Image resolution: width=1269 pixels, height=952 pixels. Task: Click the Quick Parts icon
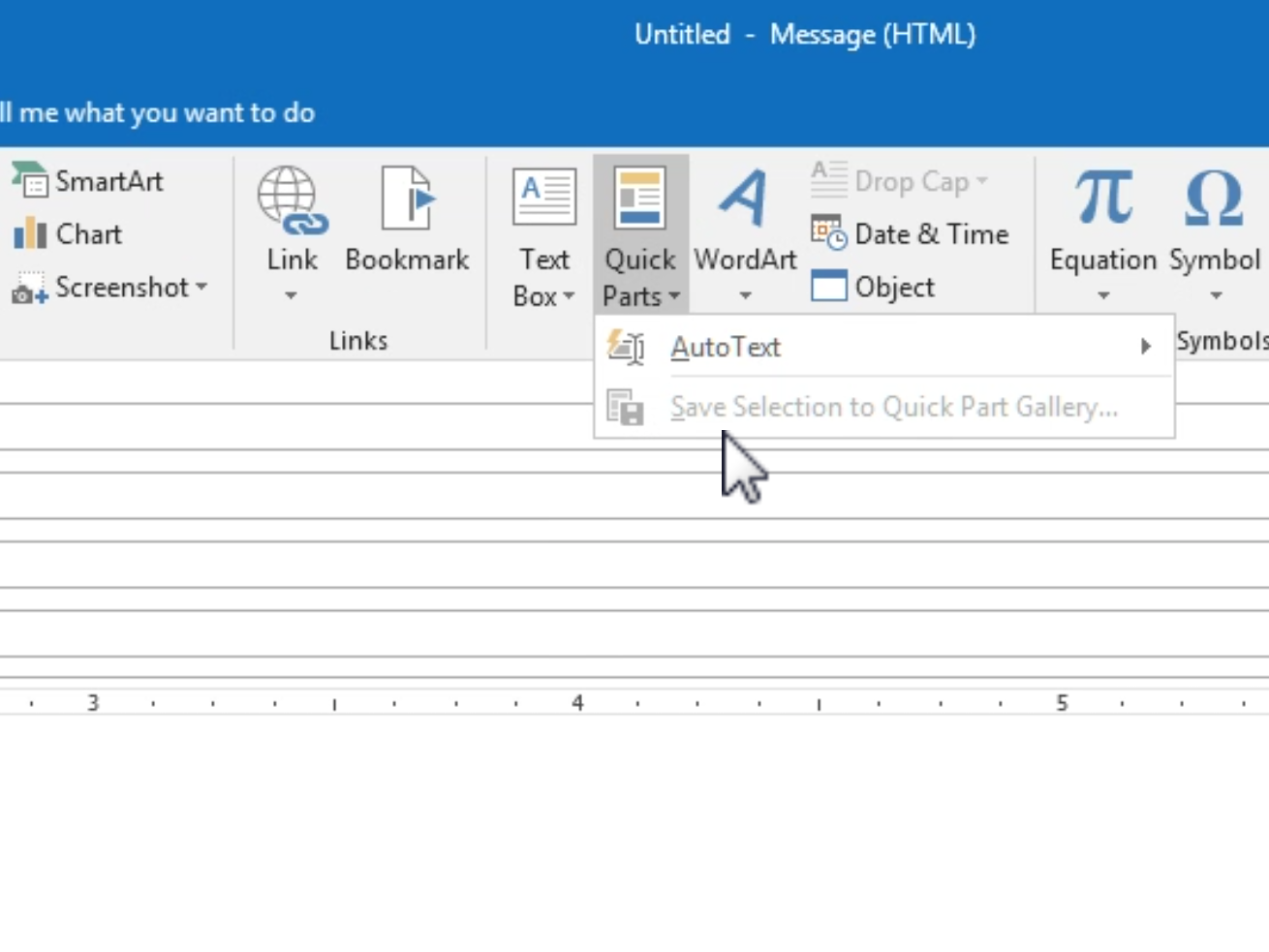(639, 199)
